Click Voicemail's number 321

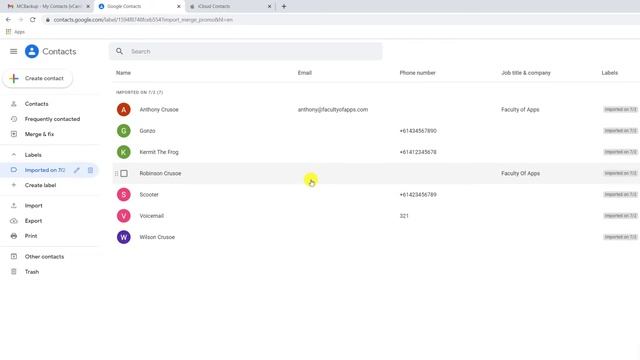404,216
